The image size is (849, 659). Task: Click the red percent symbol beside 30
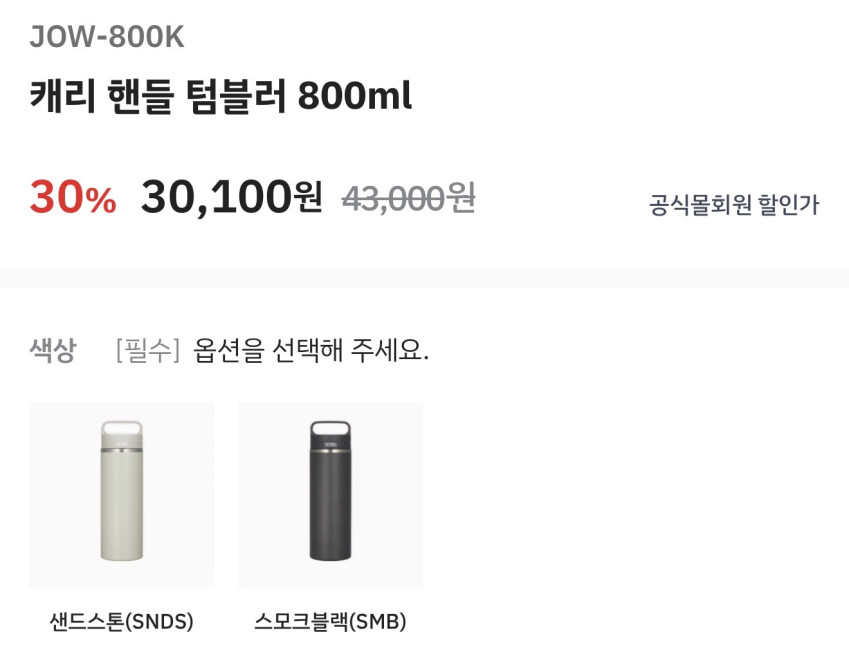click(100, 200)
